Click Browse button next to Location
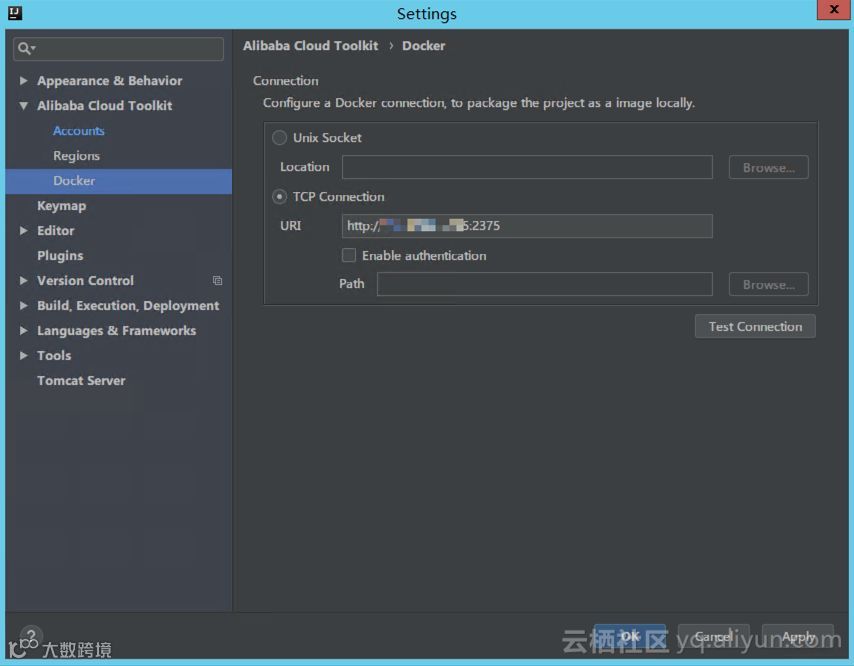Screen dimensions: 854x666 (768, 167)
